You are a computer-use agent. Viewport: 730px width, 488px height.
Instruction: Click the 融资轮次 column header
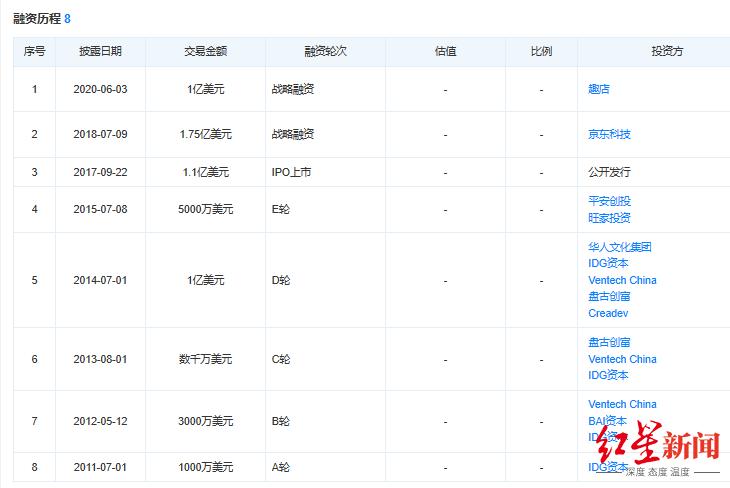[325, 51]
